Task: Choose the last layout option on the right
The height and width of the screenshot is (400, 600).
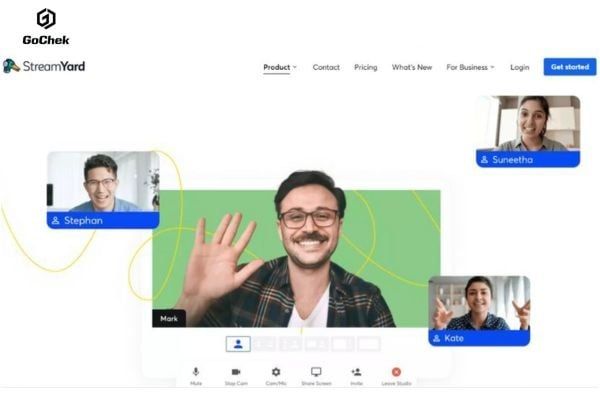Action: point(369,344)
